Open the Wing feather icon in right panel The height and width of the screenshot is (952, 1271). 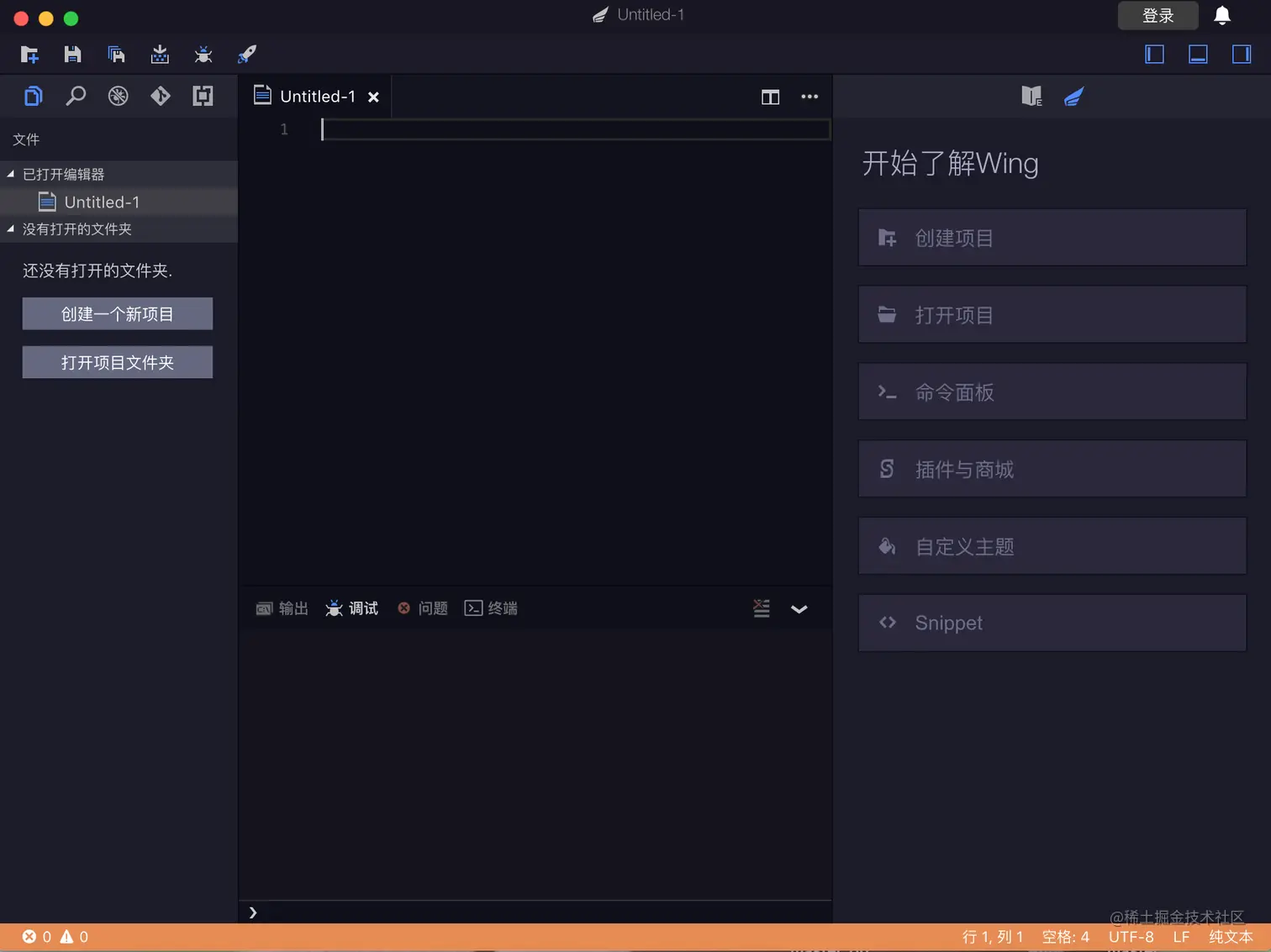(1073, 97)
